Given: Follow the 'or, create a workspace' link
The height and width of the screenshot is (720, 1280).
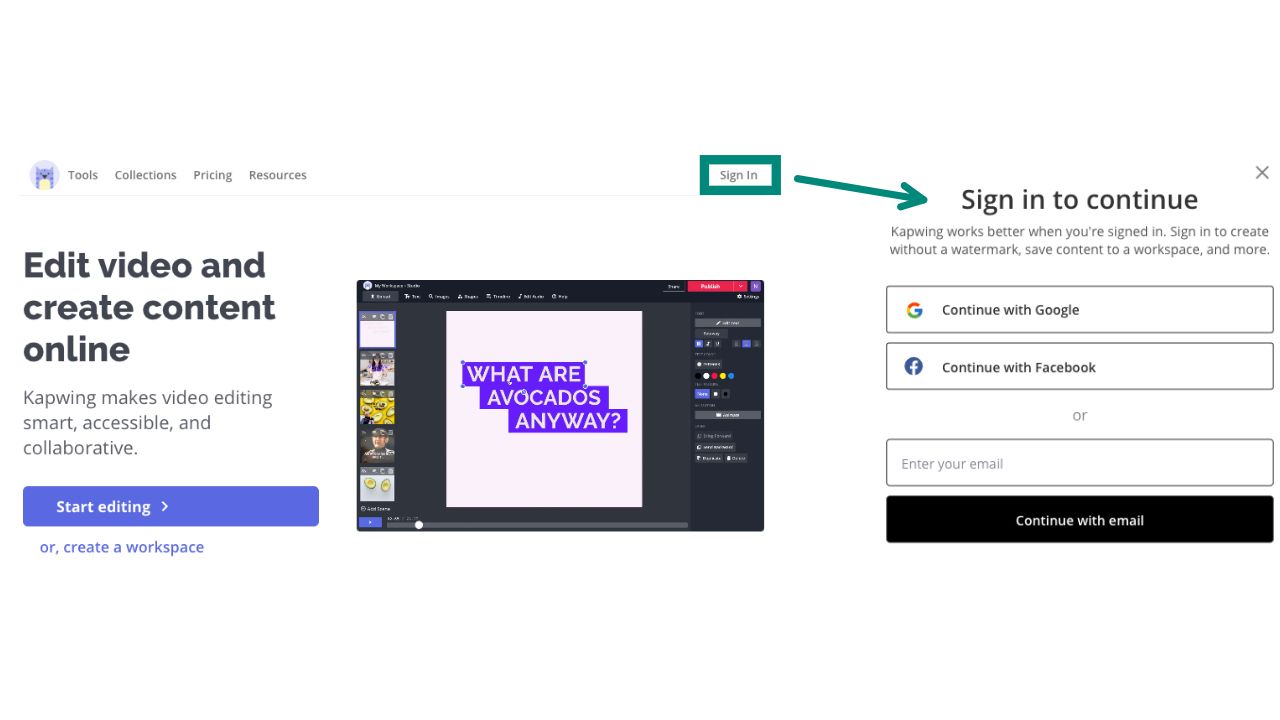Looking at the screenshot, I should (x=122, y=547).
